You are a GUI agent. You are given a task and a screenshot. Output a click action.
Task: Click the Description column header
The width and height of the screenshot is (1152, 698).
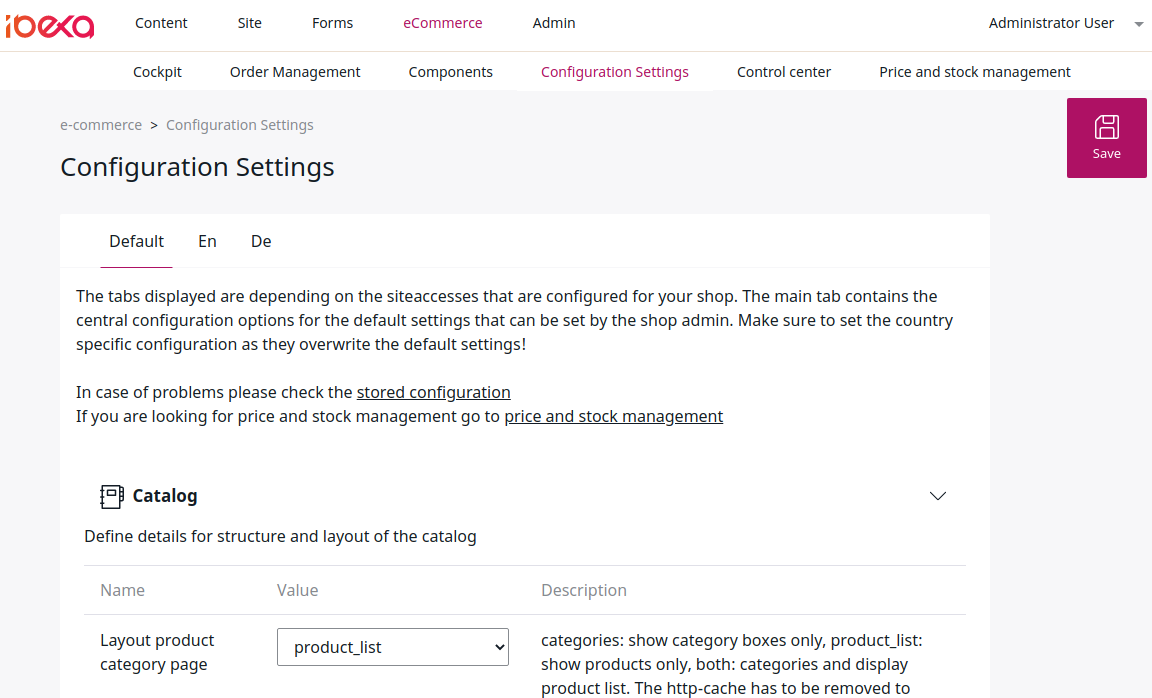click(x=584, y=590)
